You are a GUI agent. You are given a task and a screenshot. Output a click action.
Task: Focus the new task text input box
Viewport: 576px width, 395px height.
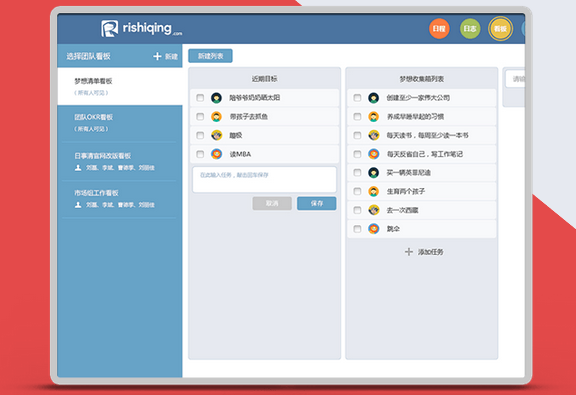[264, 180]
